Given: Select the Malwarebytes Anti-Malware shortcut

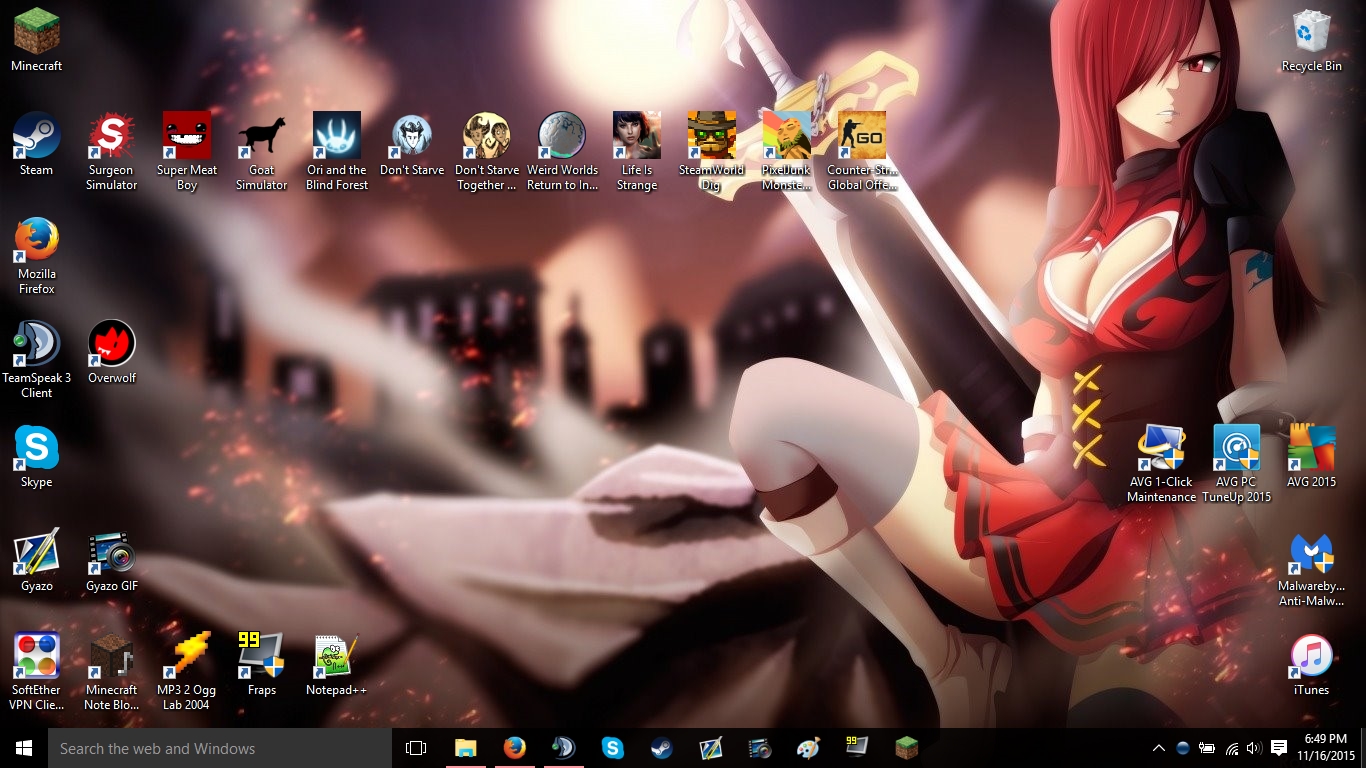Looking at the screenshot, I should (x=1312, y=568).
